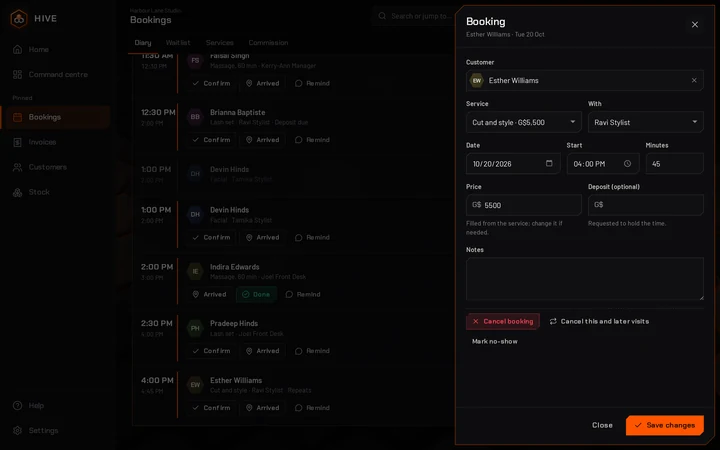
Task: Click the Start time 04:00 PM text
Action: click(x=589, y=164)
